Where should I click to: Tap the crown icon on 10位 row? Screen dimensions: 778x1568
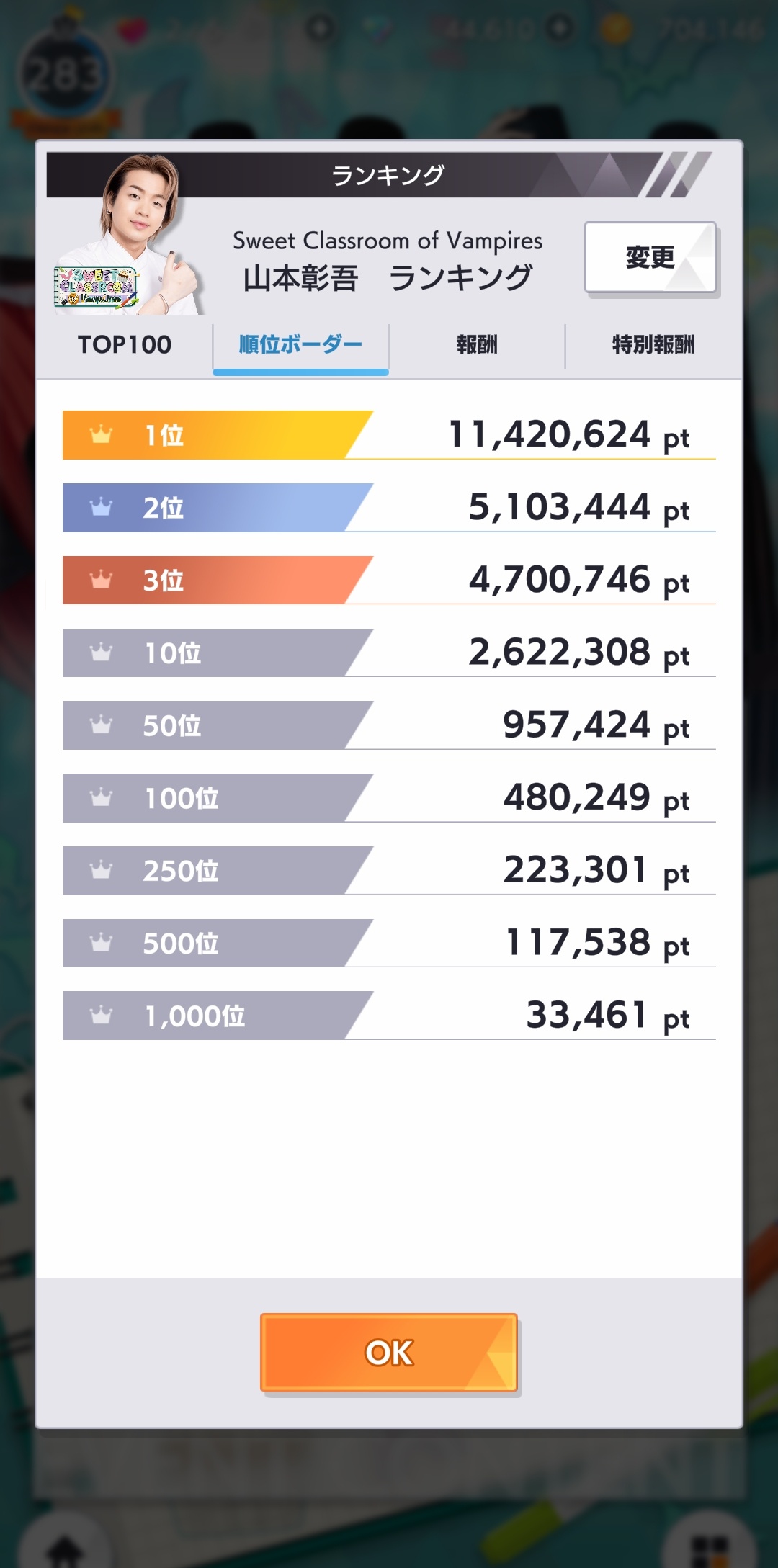101,652
